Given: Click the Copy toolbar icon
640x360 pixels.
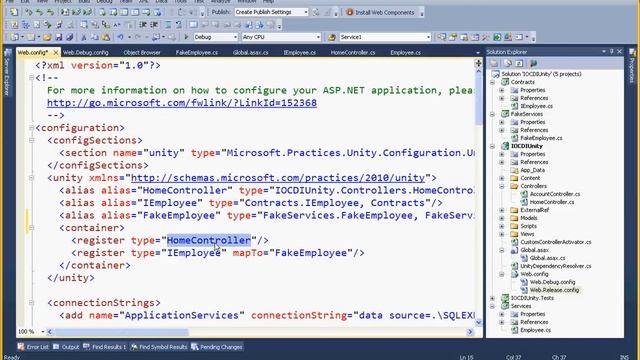Looking at the screenshot, I should [95, 37].
